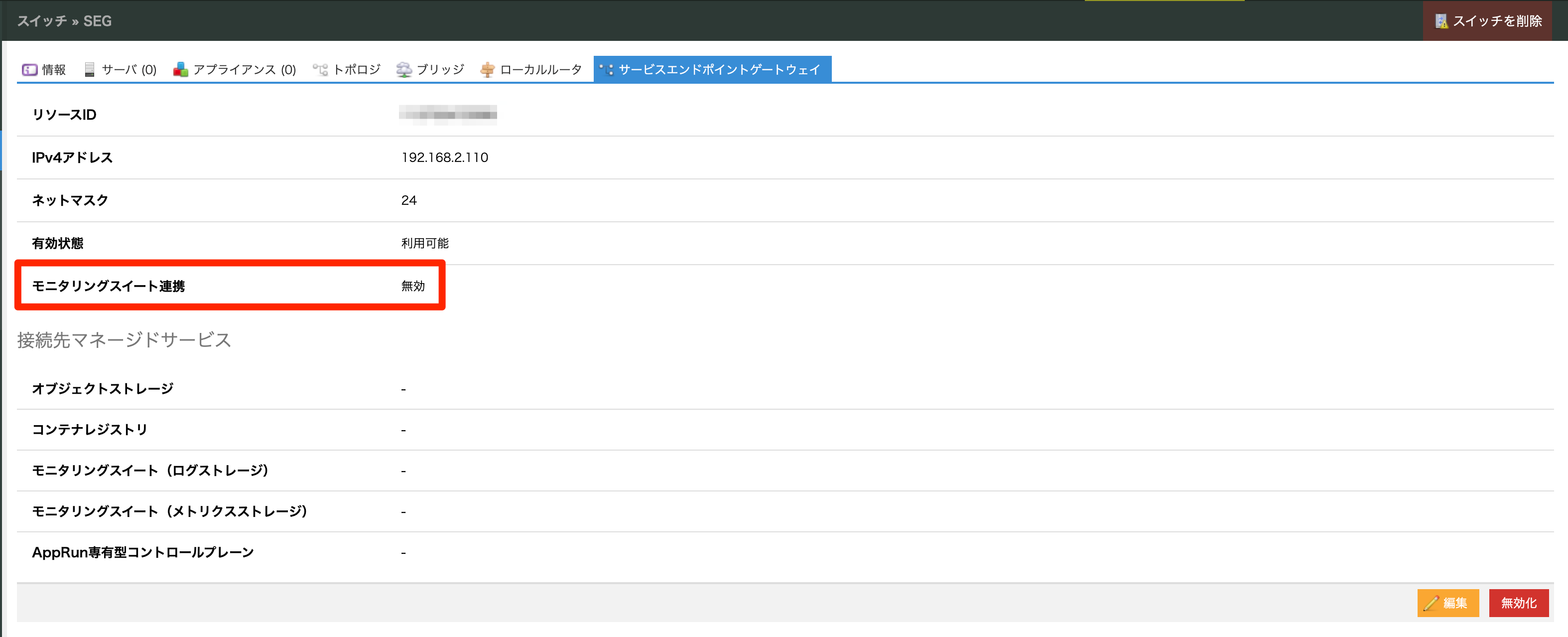Click スイッチを削除 button text

(1497, 21)
